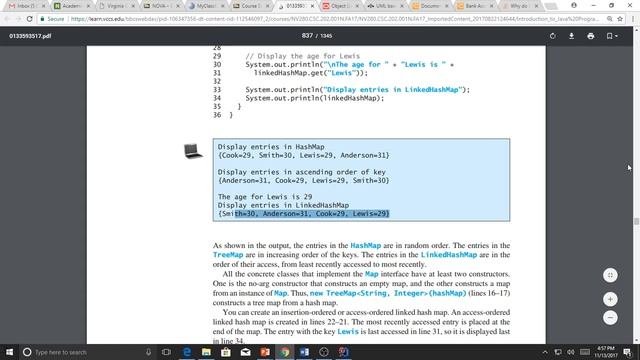
Task: Print the PDF document
Action: point(591,36)
